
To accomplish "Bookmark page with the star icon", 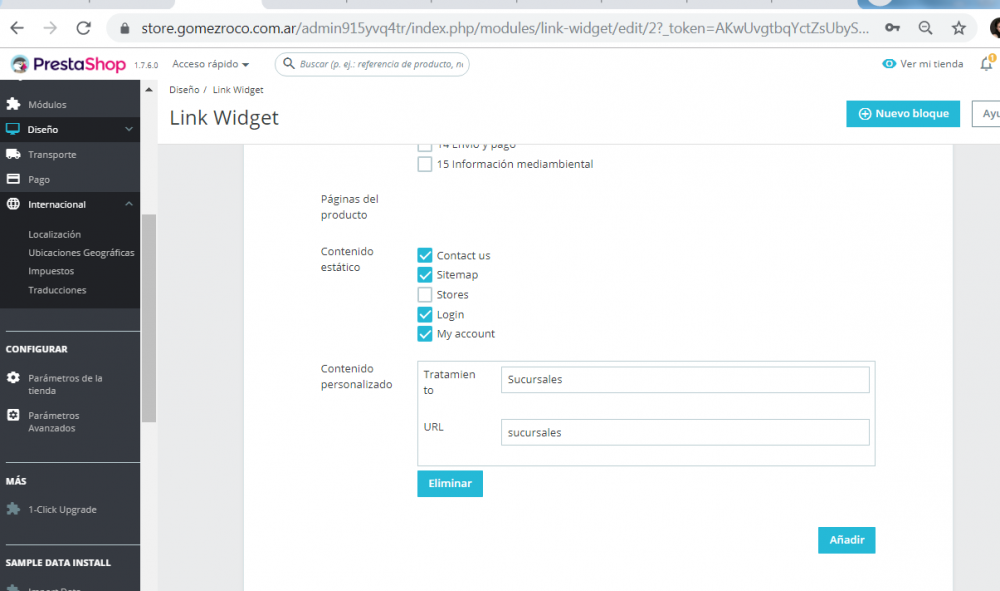I will tap(959, 28).
